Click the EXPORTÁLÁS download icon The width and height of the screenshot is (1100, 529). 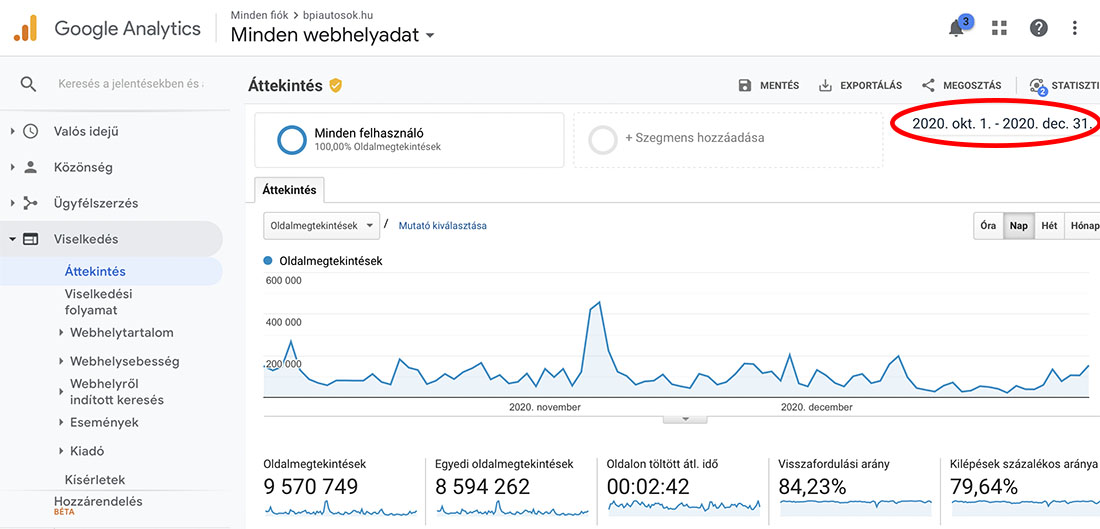[825, 86]
